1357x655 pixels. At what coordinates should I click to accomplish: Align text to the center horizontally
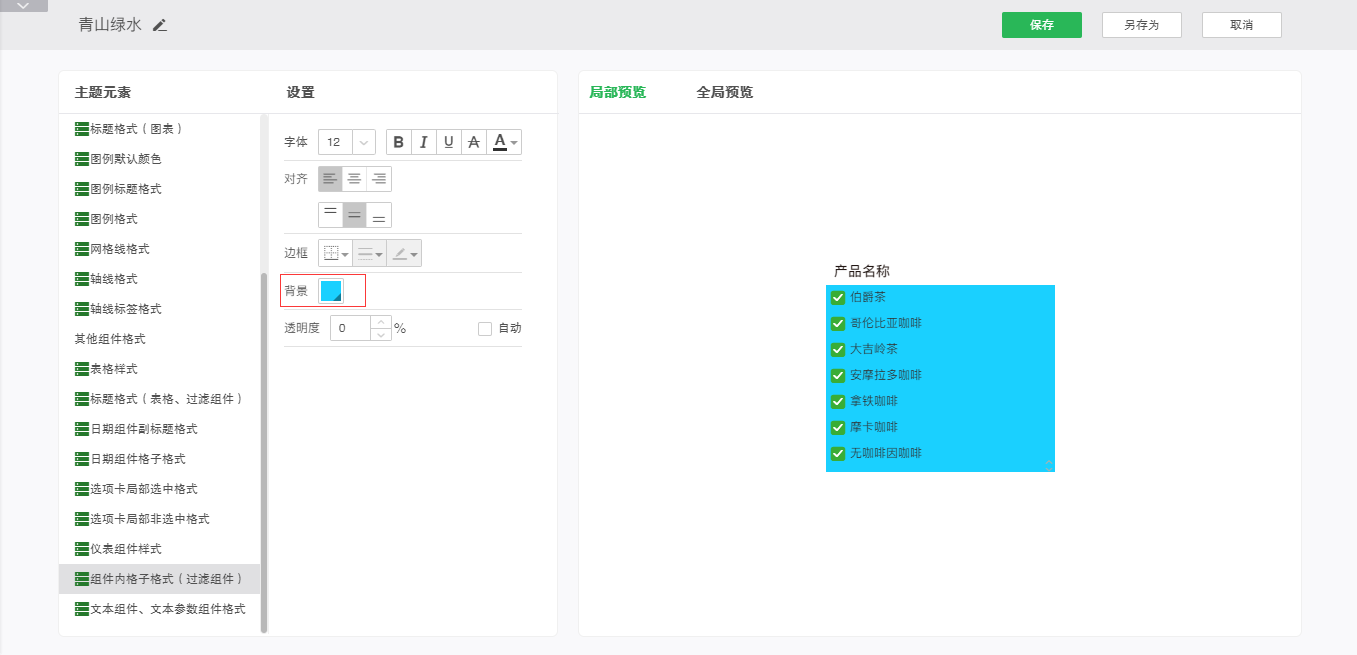tap(355, 179)
